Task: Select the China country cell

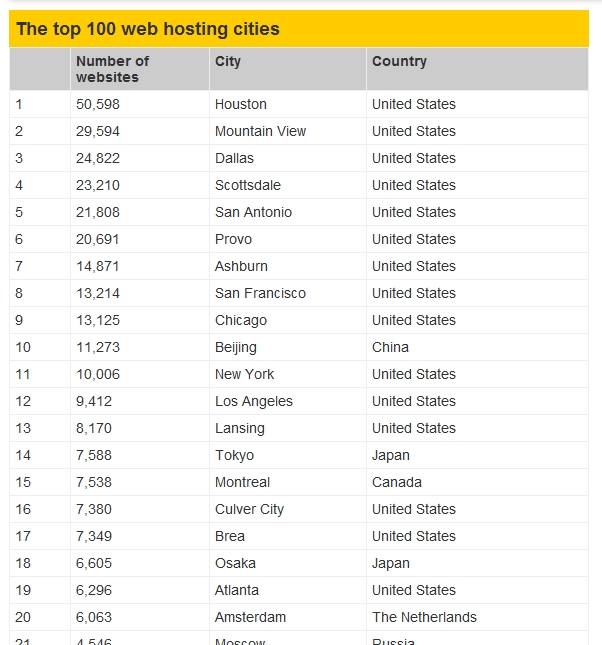Action: [390, 347]
